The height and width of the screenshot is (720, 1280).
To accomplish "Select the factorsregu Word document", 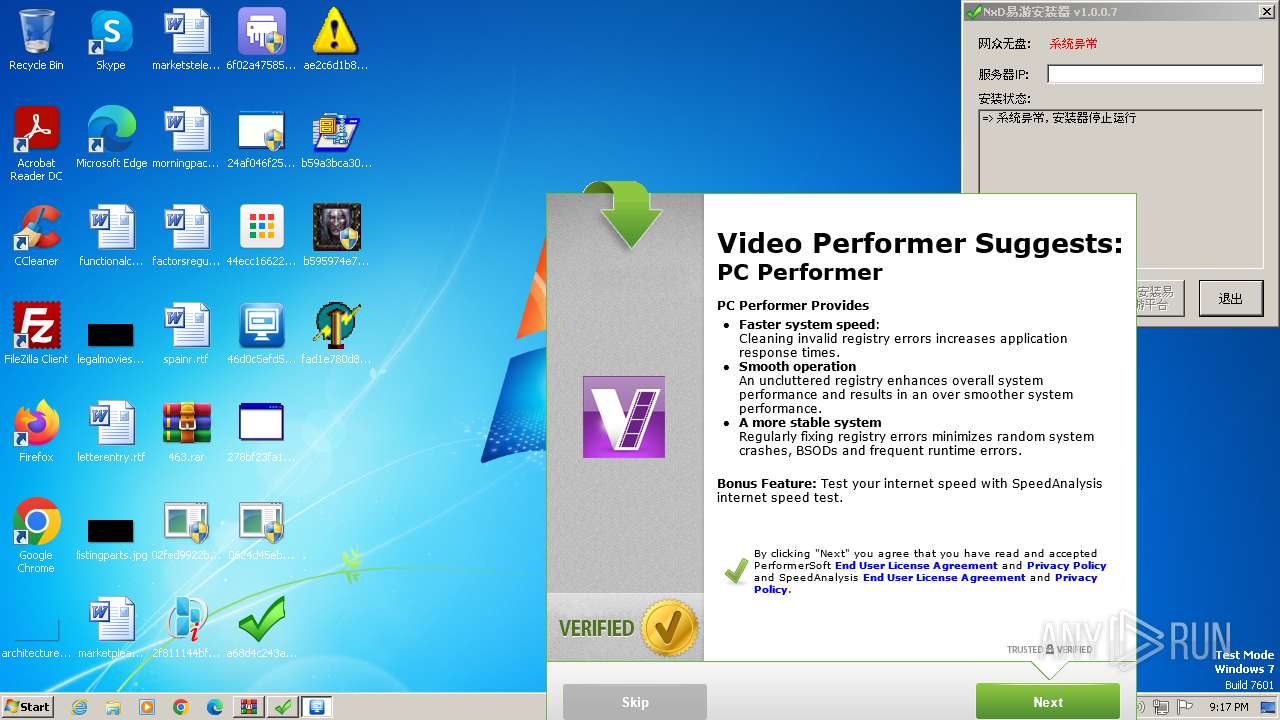I will pos(186,235).
